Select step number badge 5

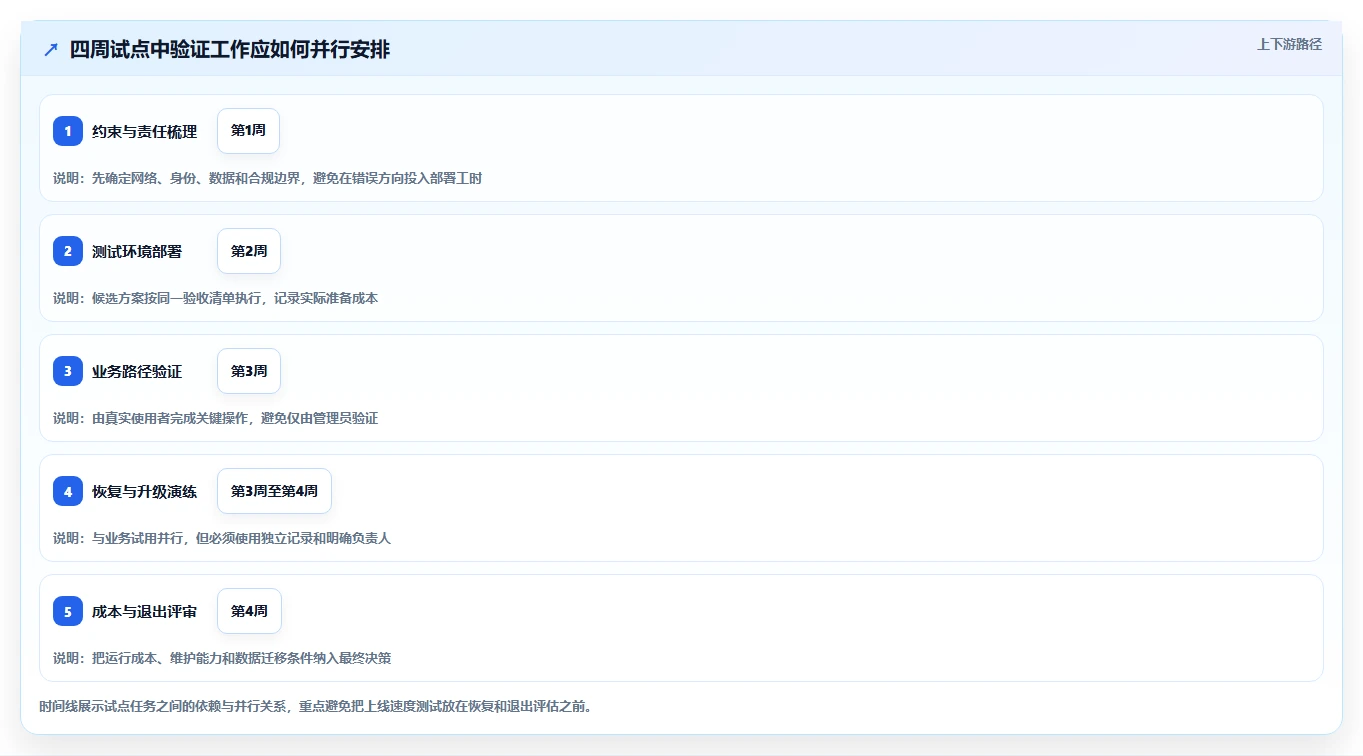68,611
